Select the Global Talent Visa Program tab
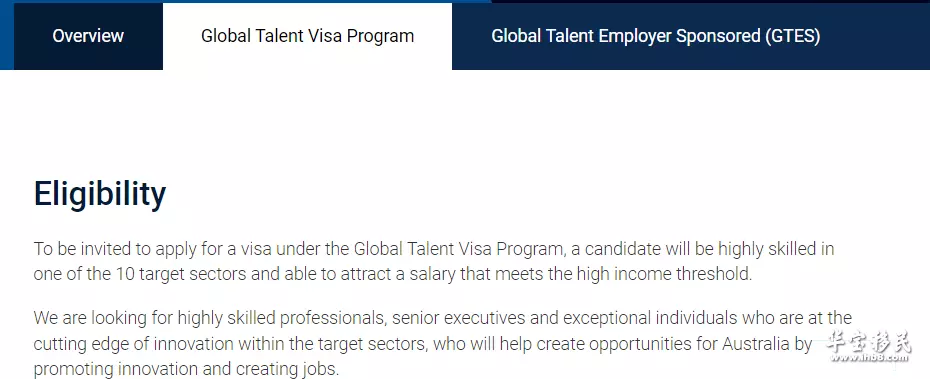 point(307,36)
